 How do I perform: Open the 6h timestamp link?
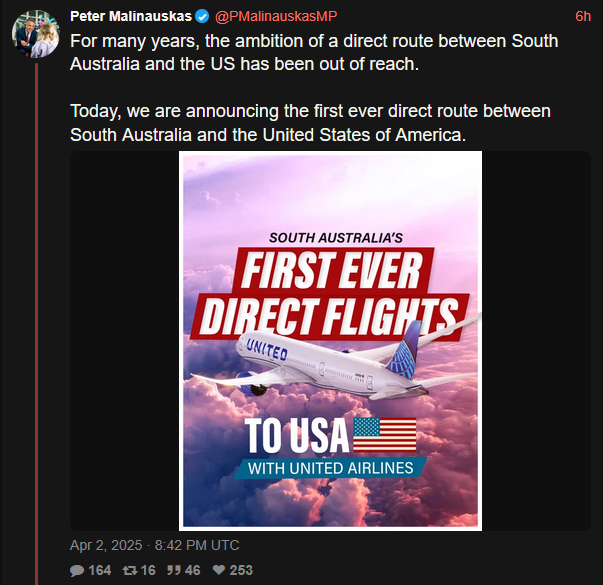(x=583, y=17)
